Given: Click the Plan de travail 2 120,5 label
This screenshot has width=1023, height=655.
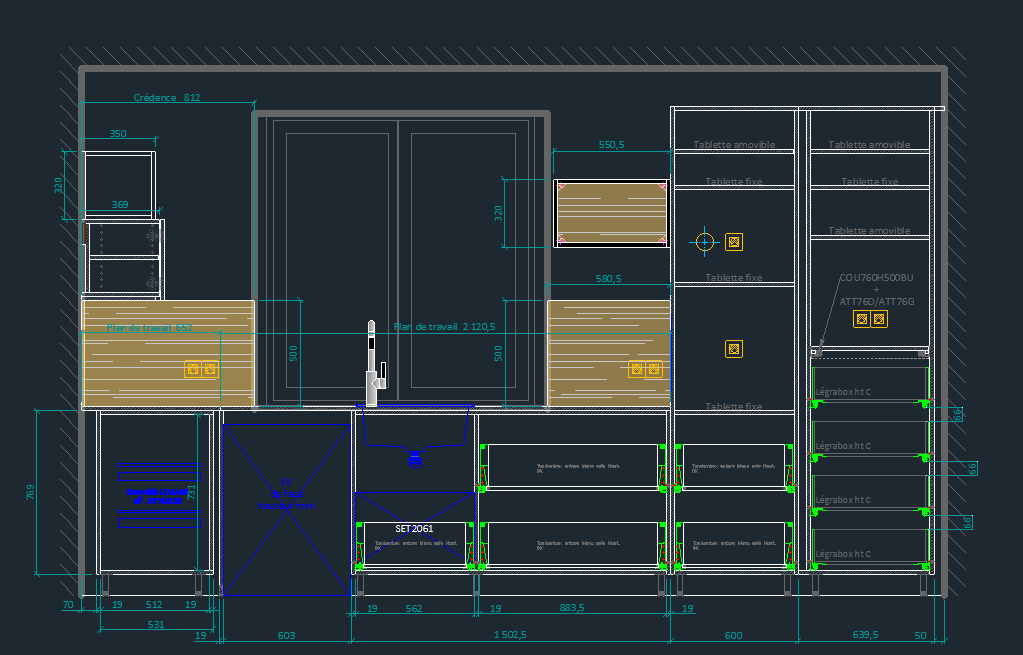Looking at the screenshot, I should pos(445,327).
